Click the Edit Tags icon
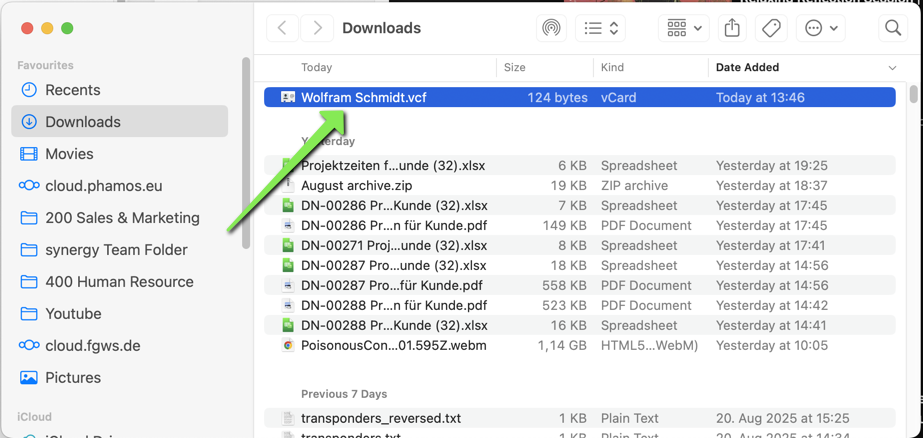923x438 pixels. click(771, 28)
